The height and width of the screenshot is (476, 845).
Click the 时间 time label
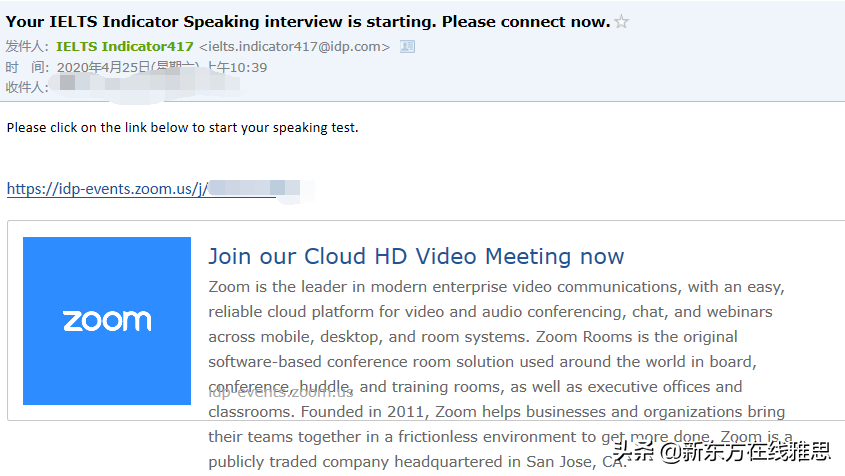point(27,67)
